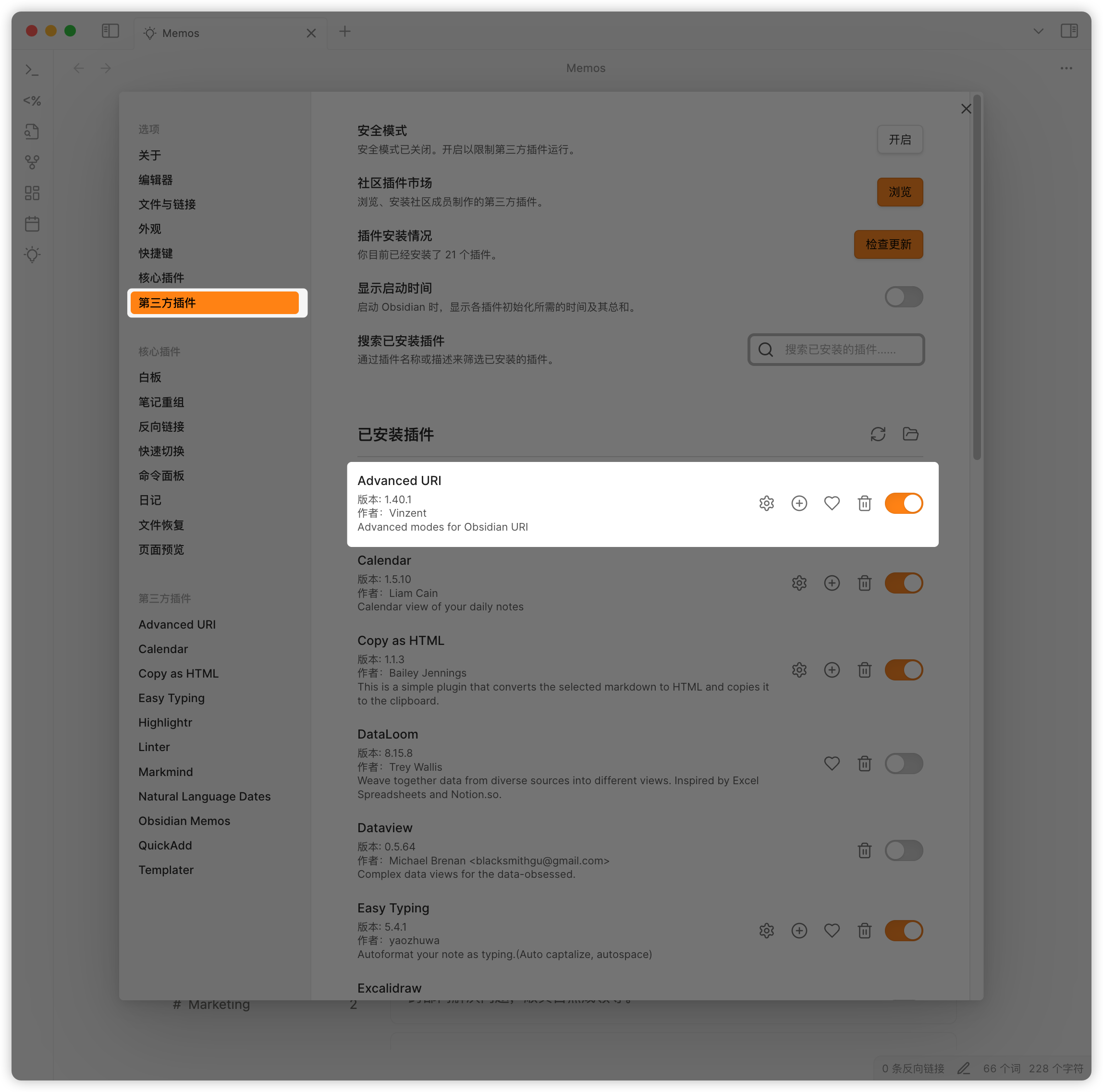This screenshot has width=1103, height=1092.
Task: Open 核心插件 settings section
Action: (214, 278)
